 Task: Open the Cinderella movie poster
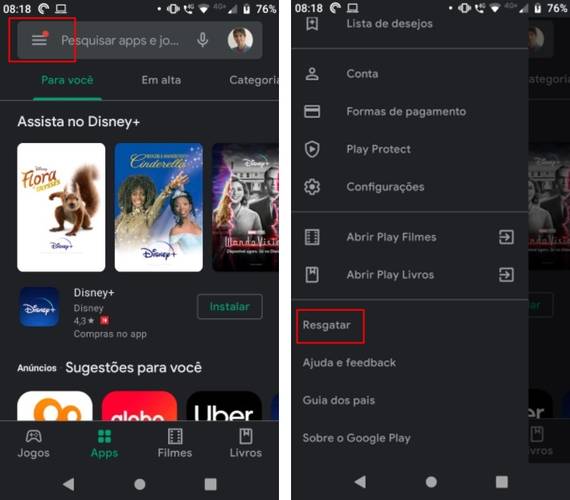pos(158,207)
